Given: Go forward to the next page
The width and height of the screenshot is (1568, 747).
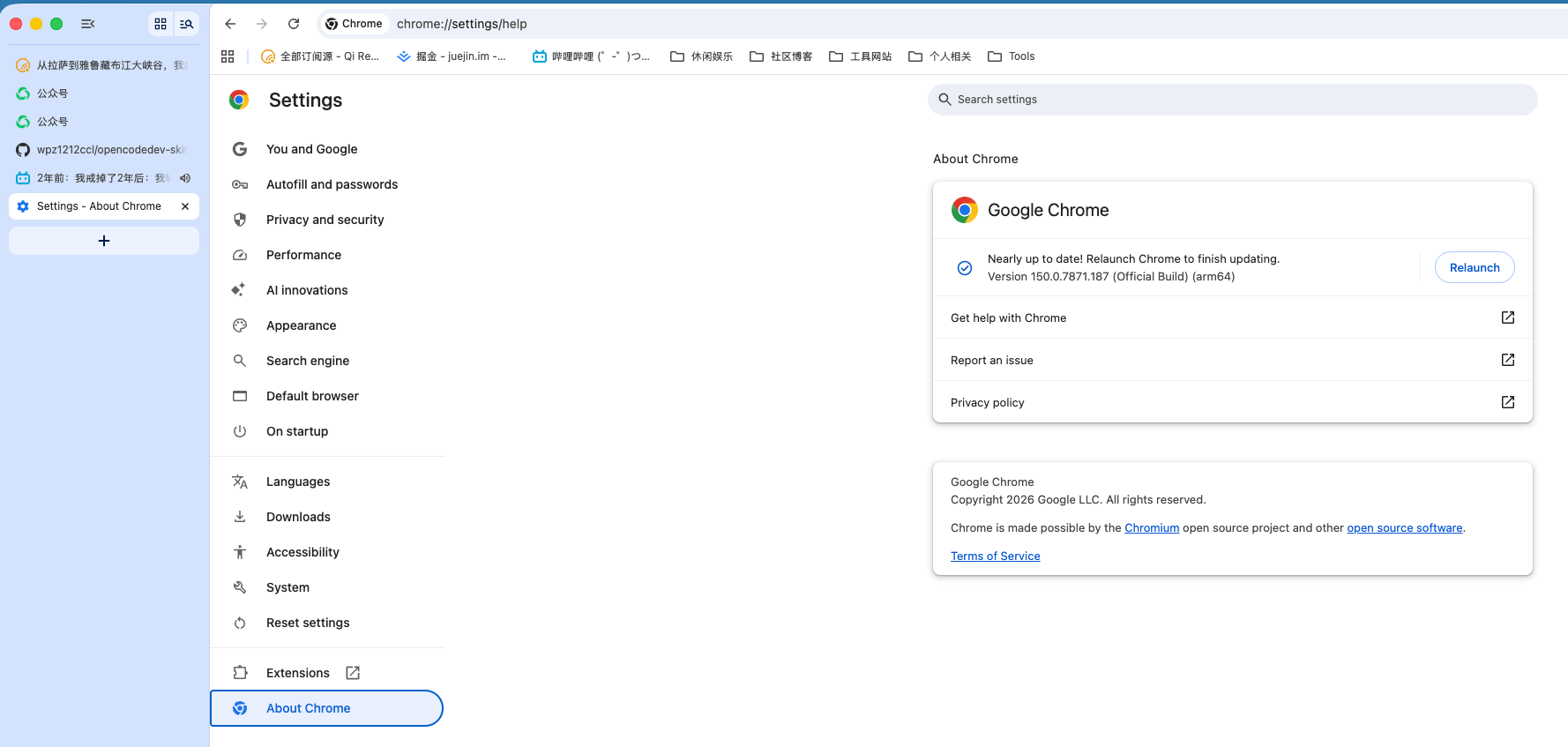Looking at the screenshot, I should pos(262,24).
